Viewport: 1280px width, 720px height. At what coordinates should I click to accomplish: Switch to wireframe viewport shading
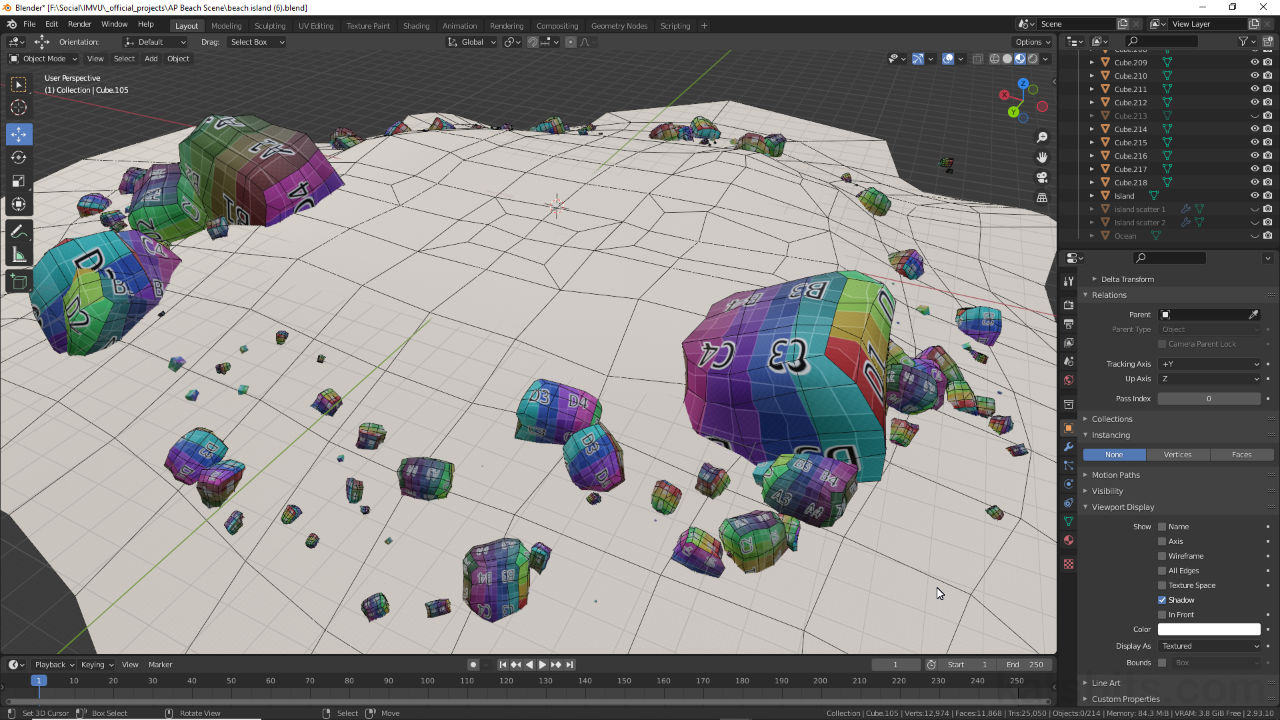coord(994,58)
